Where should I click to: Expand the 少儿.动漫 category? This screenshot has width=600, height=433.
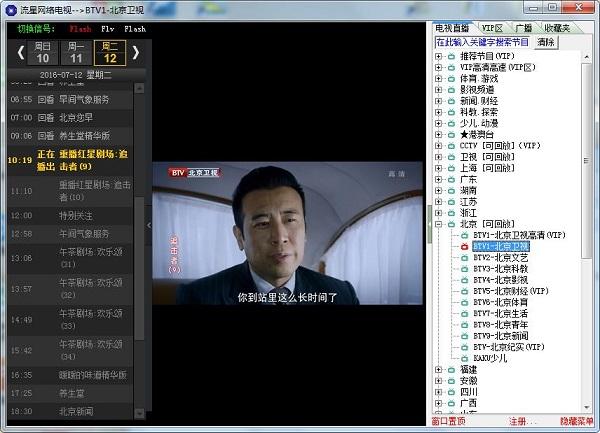point(439,124)
